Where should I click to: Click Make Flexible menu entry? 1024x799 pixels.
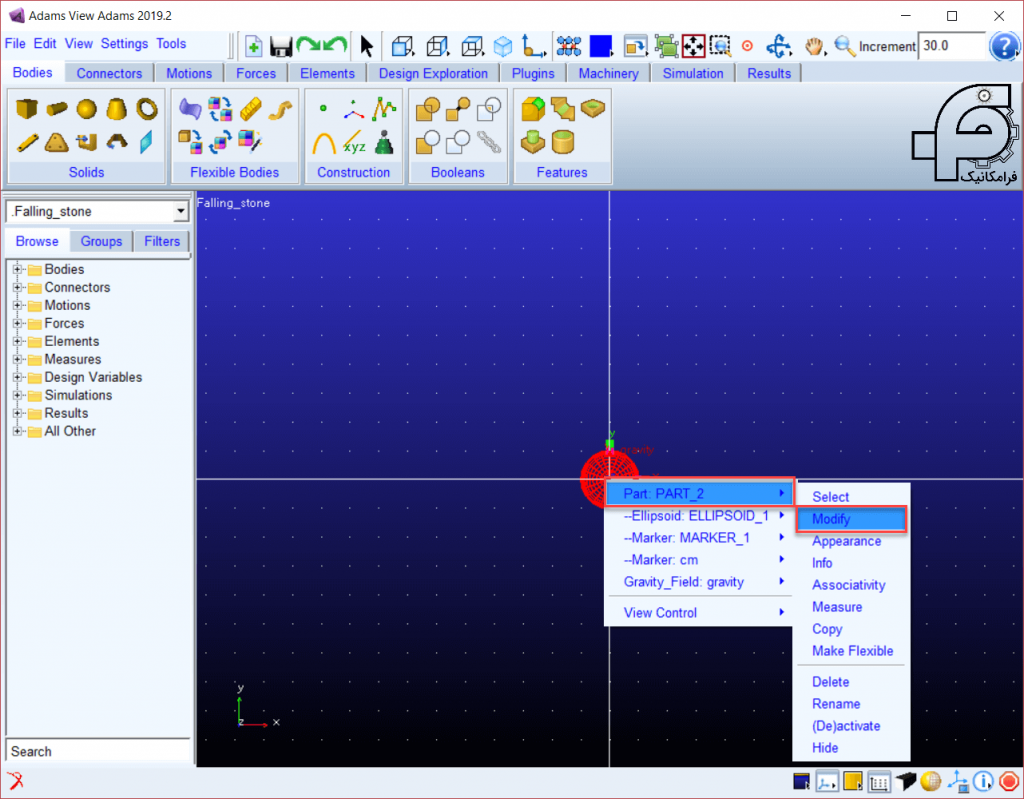[x=852, y=651]
